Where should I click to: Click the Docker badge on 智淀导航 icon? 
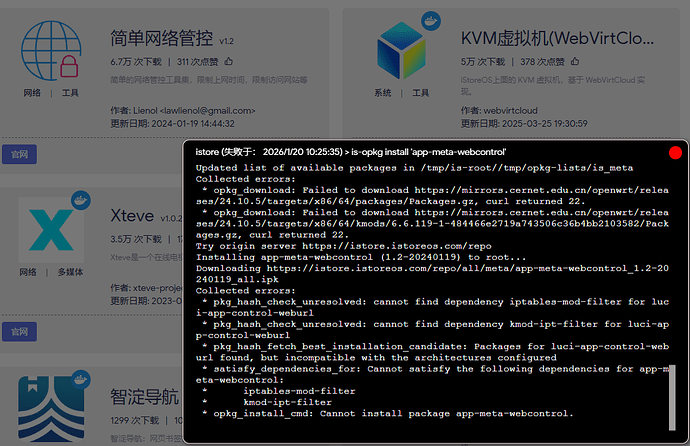(x=81, y=379)
